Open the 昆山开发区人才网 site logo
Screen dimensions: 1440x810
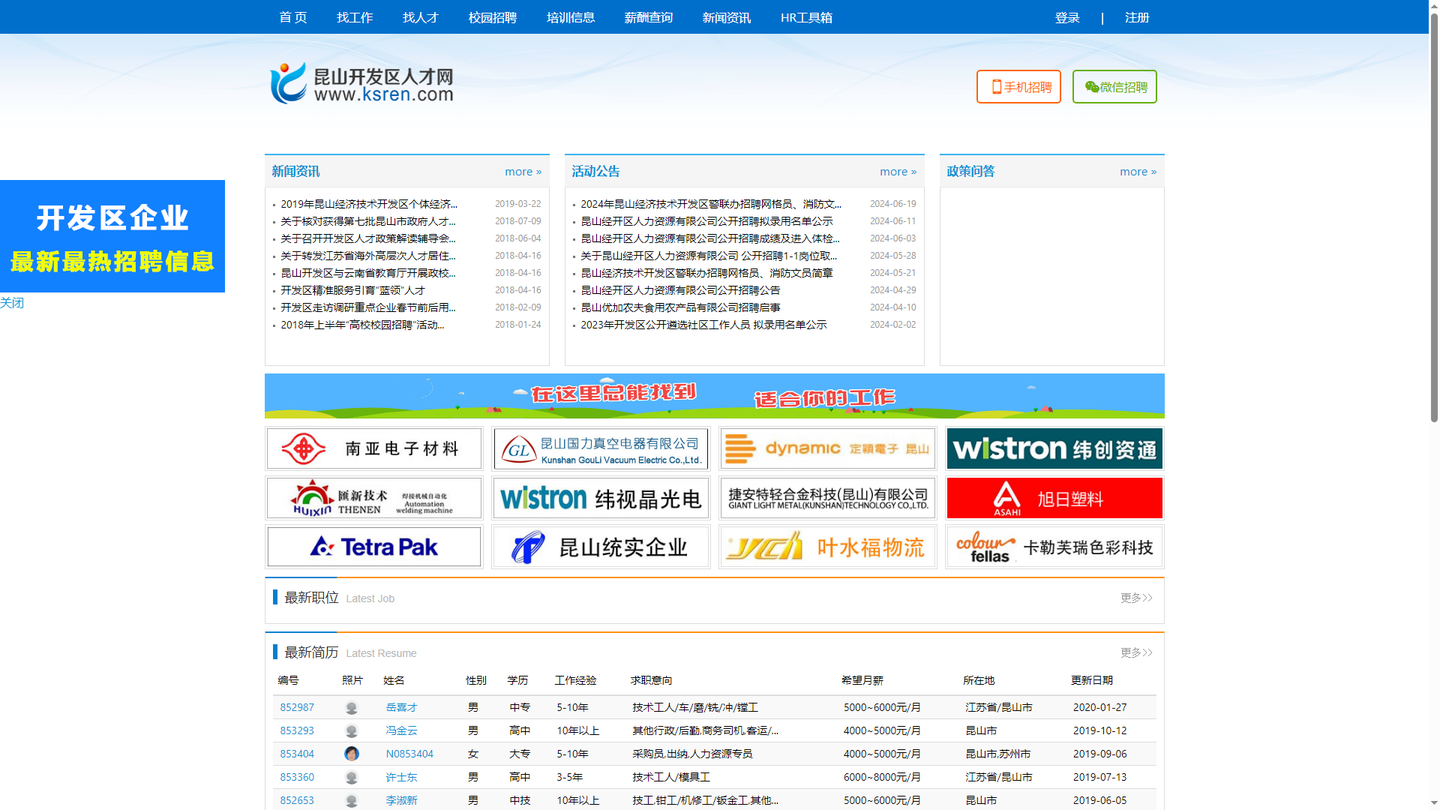tap(362, 83)
